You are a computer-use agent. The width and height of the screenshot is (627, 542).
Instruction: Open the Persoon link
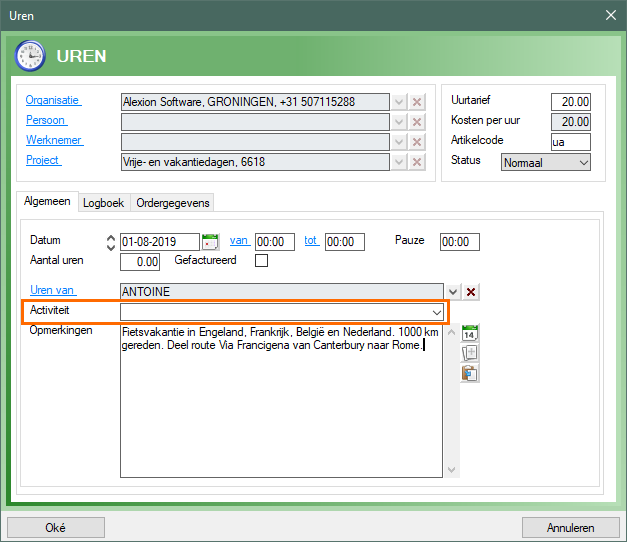(47, 120)
